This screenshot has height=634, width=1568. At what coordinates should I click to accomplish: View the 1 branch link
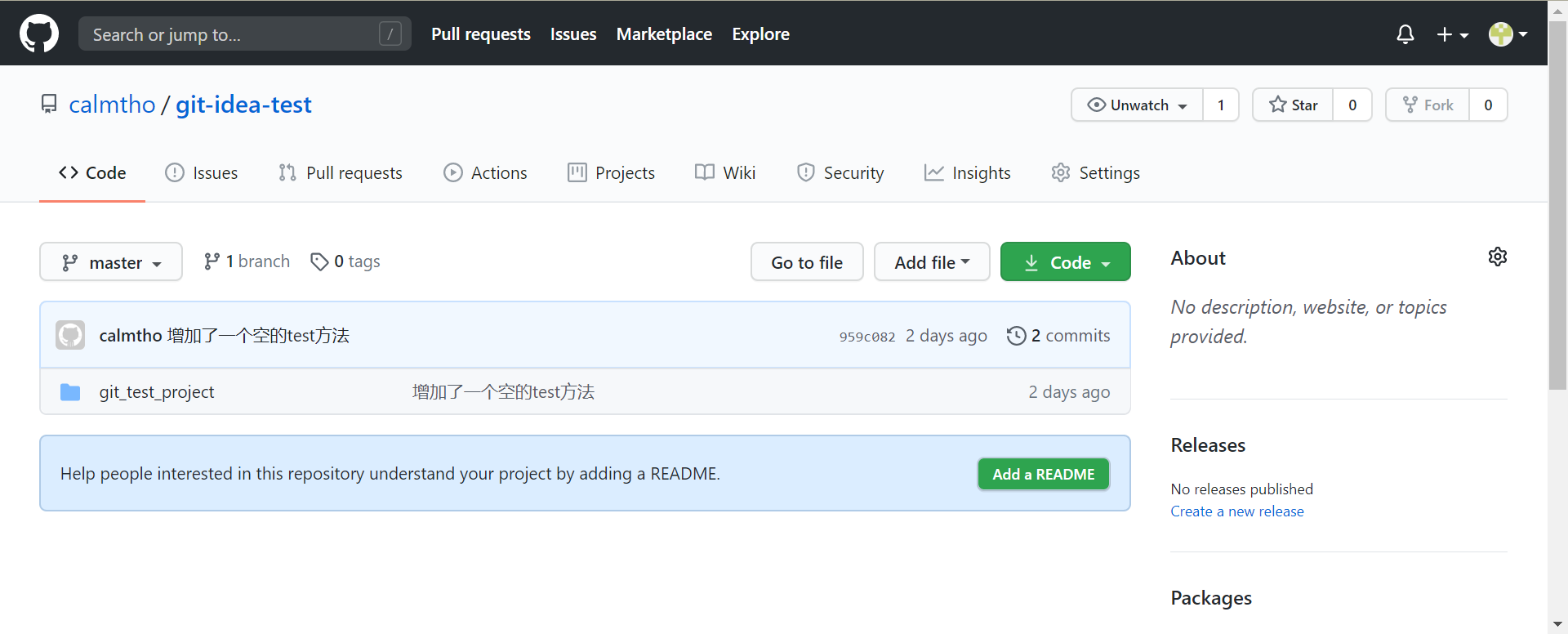click(x=247, y=261)
